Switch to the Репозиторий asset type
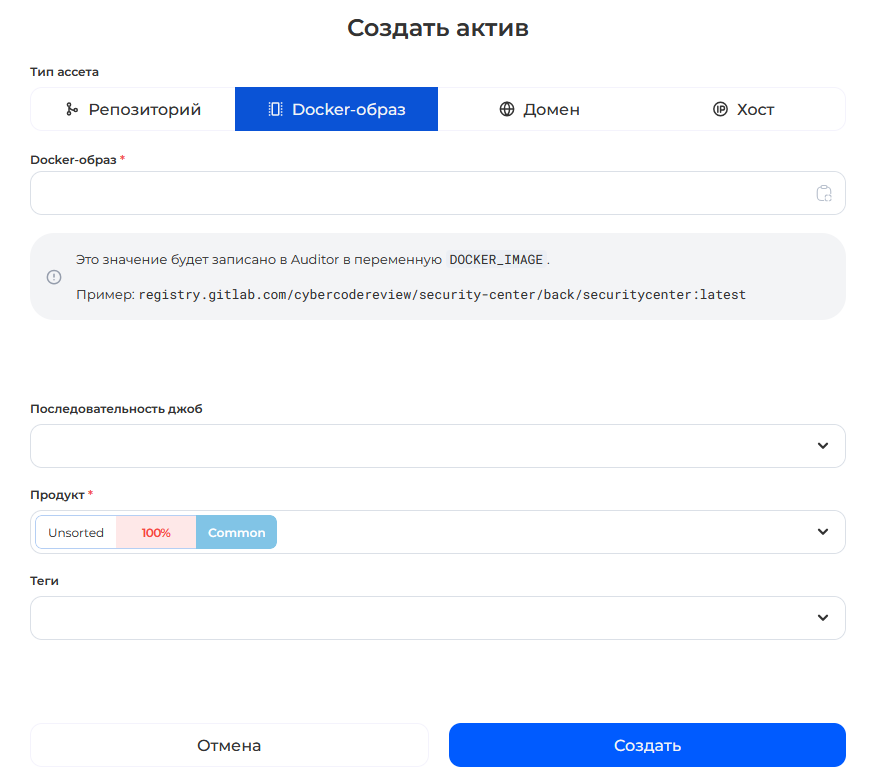The image size is (878, 780). tap(133, 110)
